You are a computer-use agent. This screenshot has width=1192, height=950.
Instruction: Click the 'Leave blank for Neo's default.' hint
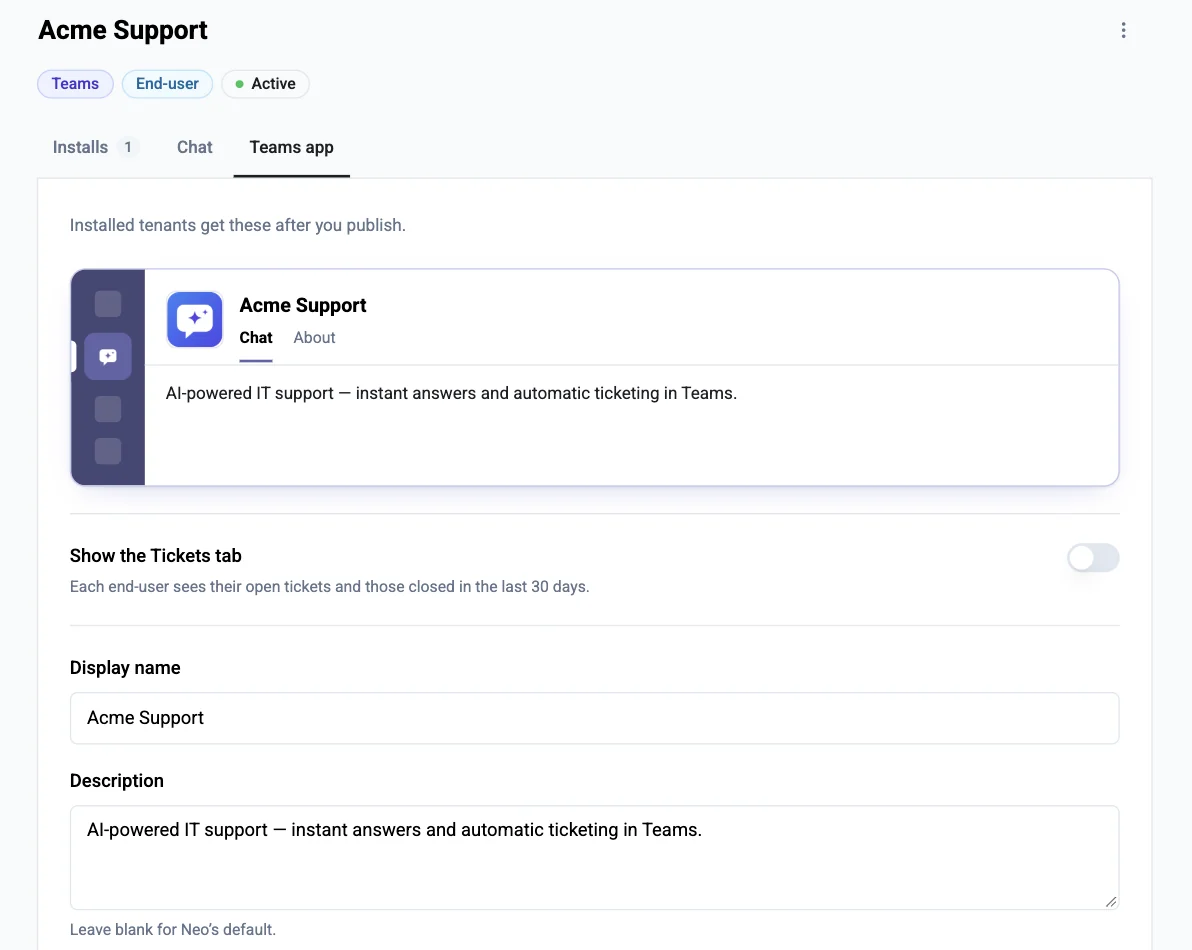point(173,929)
